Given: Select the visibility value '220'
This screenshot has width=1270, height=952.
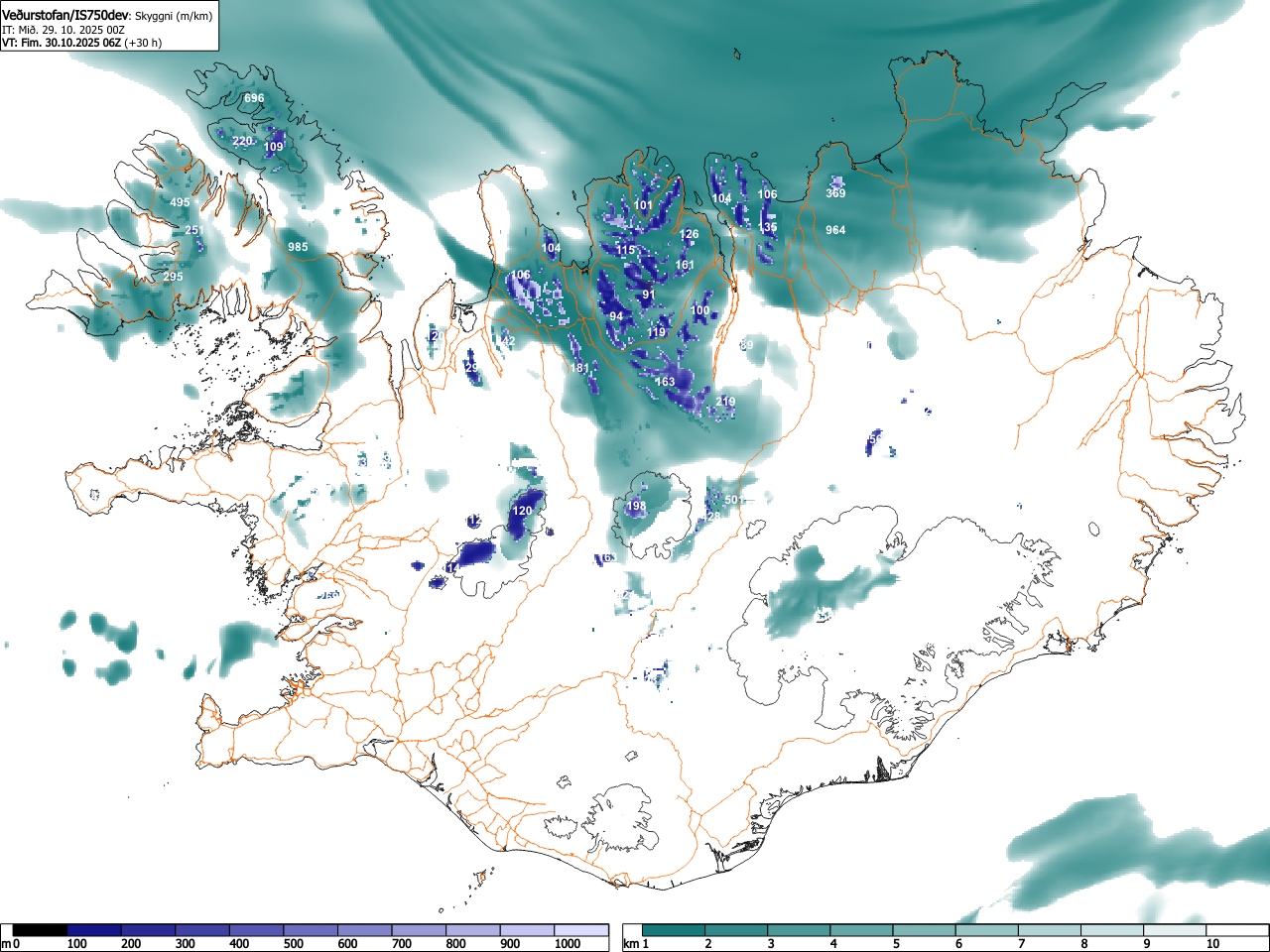Looking at the screenshot, I should (x=242, y=141).
